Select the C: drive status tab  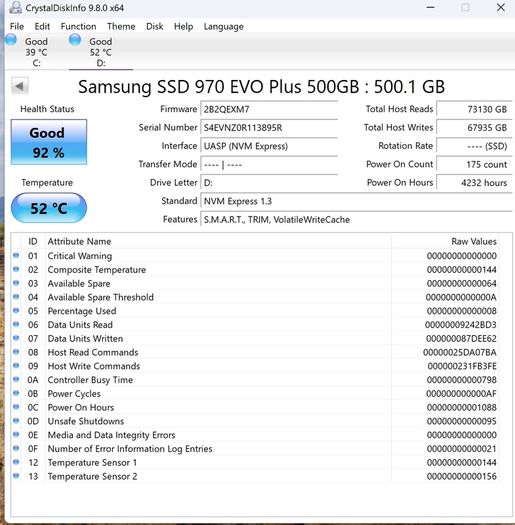point(36,52)
